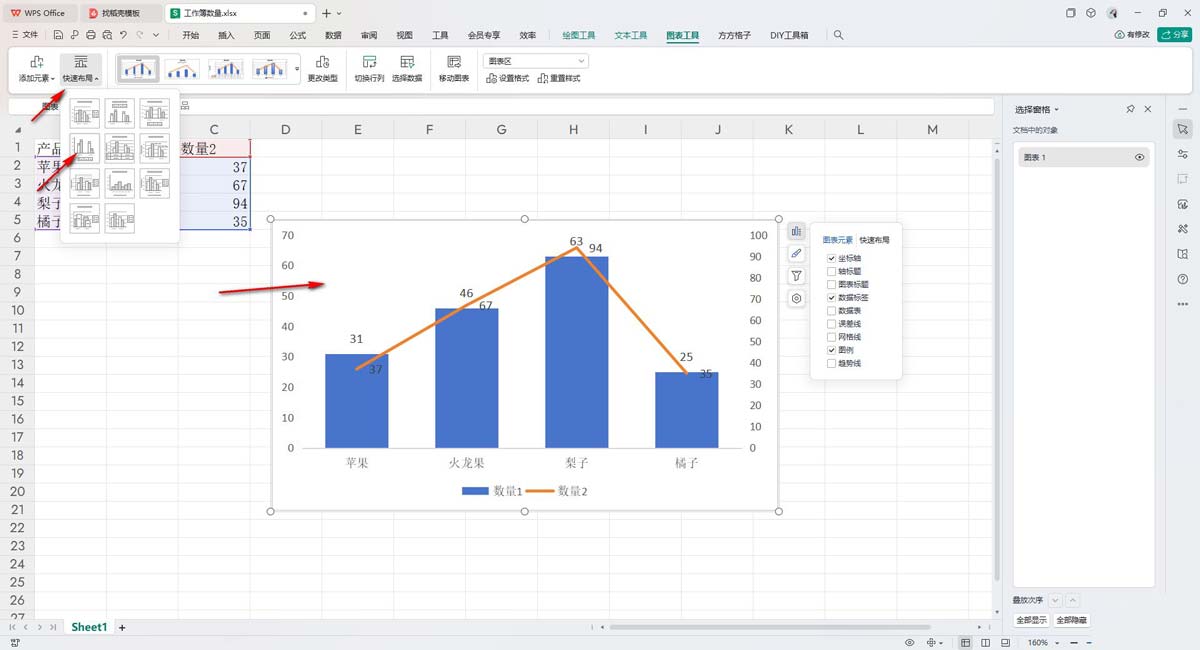Click the chart style brush button beside the chart
The height and width of the screenshot is (650, 1200).
[796, 254]
